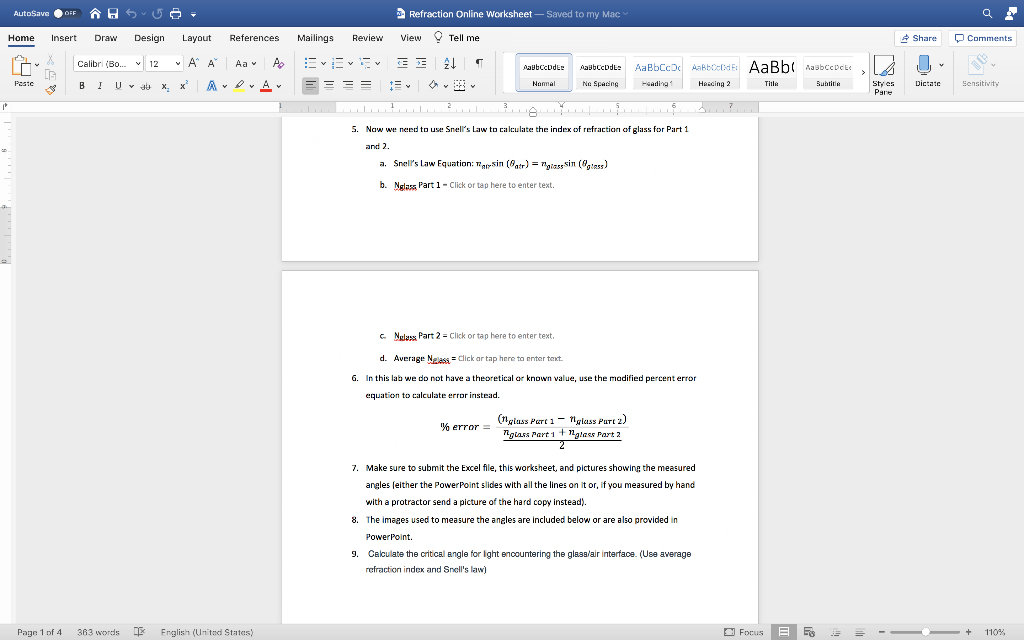Increase paragraph indent
This screenshot has height=640, width=1024.
tap(421, 63)
